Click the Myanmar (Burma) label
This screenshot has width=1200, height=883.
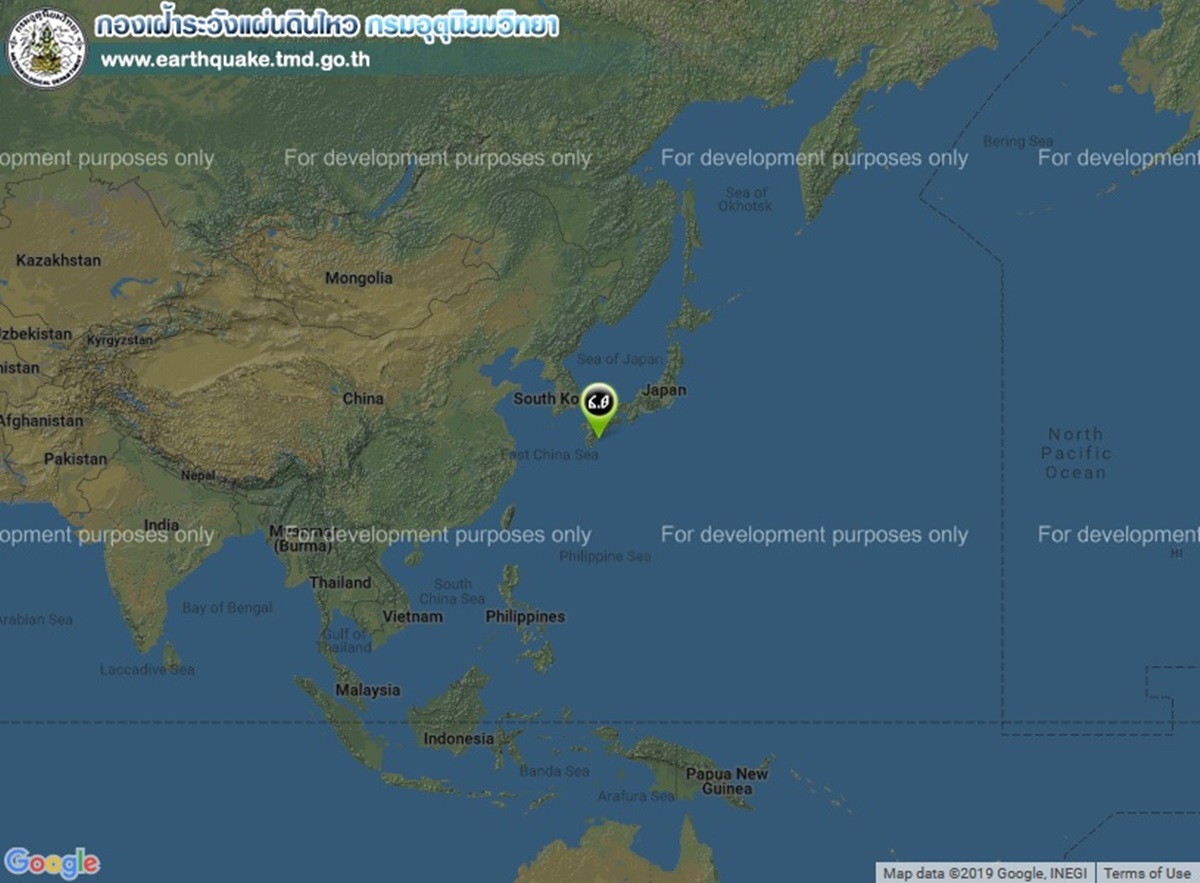pyautogui.click(x=302, y=538)
